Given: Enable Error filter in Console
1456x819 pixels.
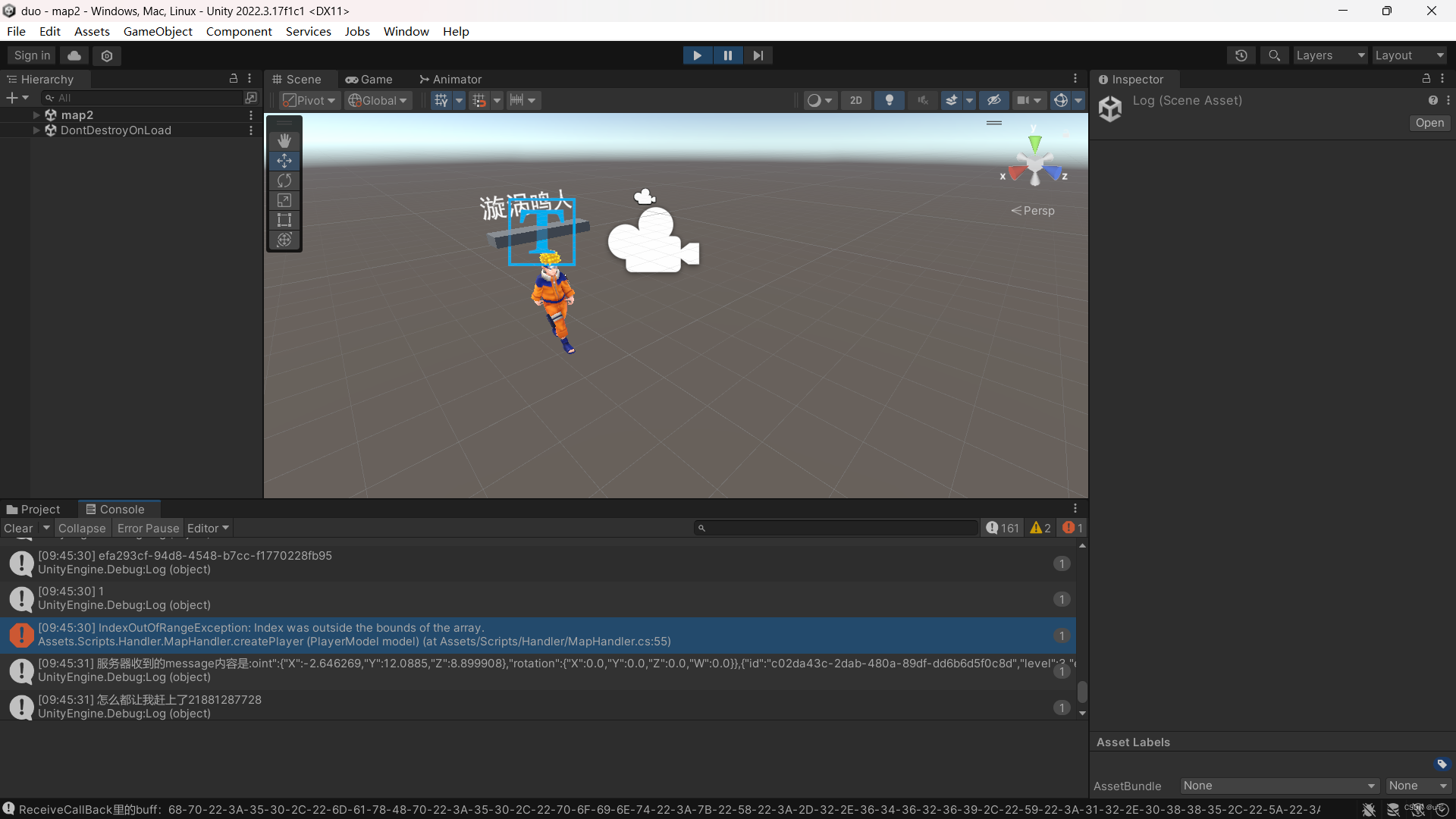Looking at the screenshot, I should click(1069, 528).
